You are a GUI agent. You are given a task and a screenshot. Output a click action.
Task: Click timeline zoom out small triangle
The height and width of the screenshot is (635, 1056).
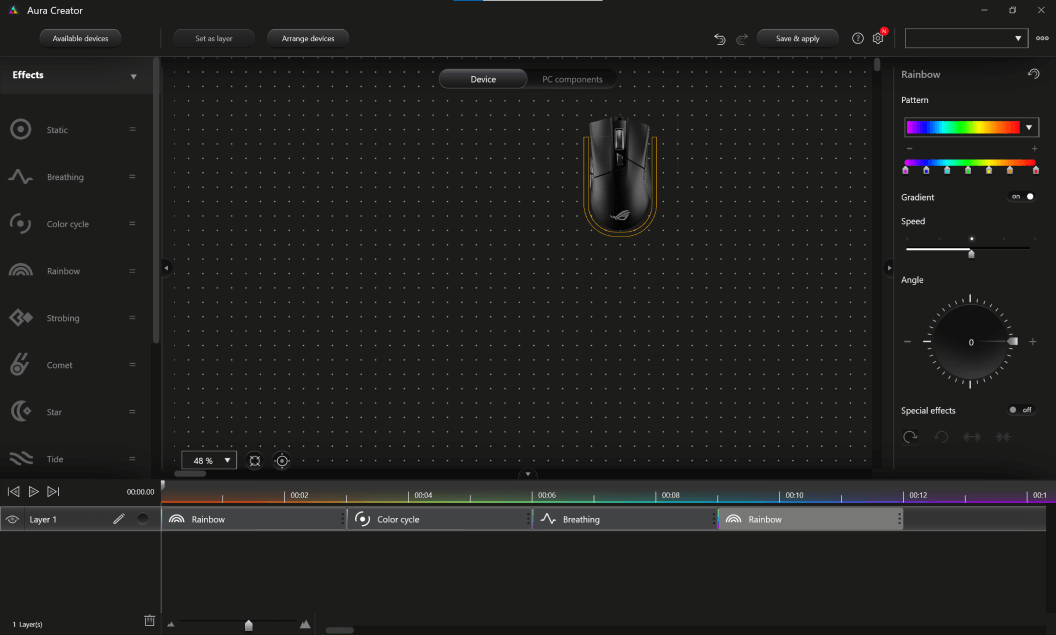[171, 624]
